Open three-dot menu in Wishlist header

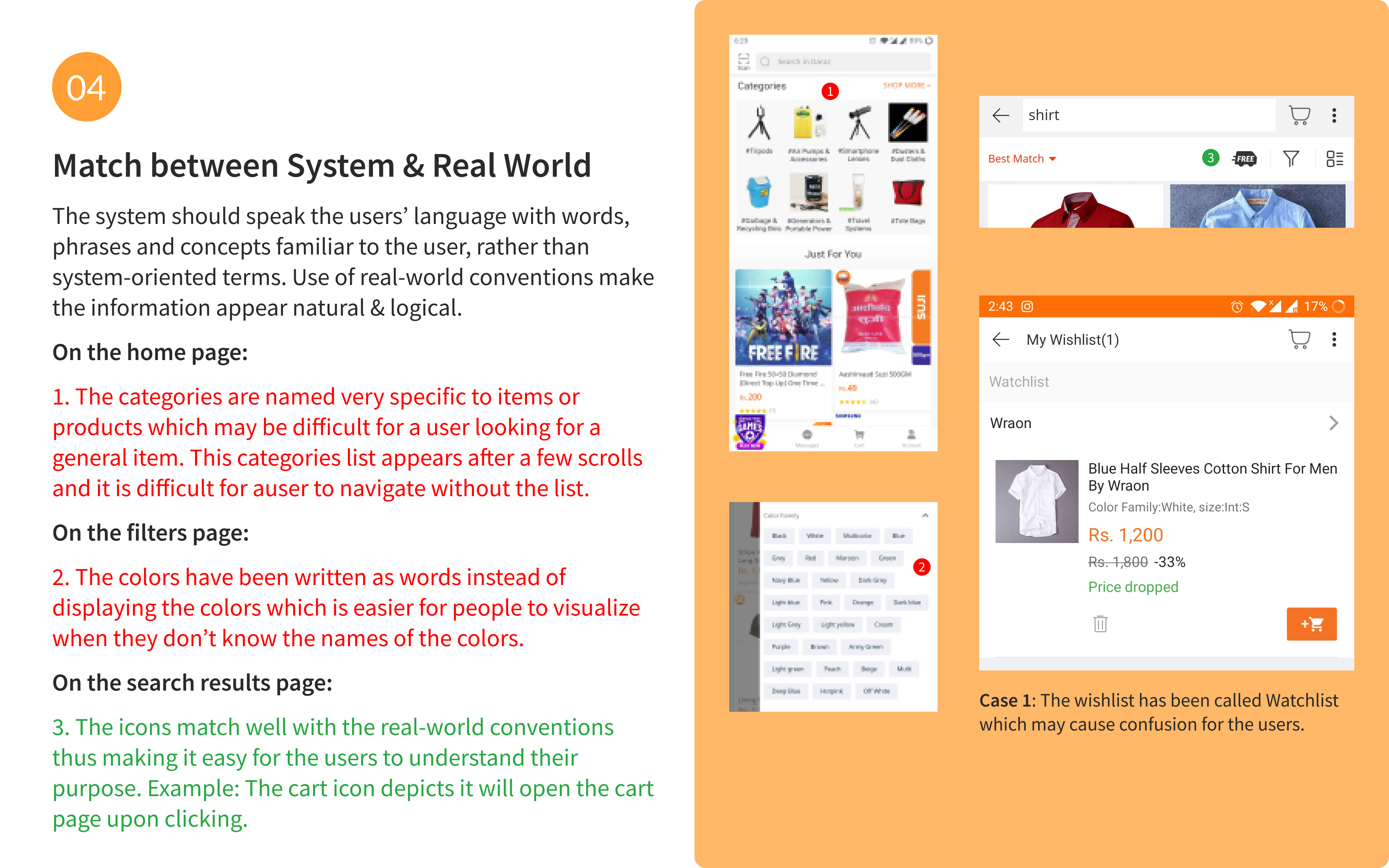click(1334, 339)
